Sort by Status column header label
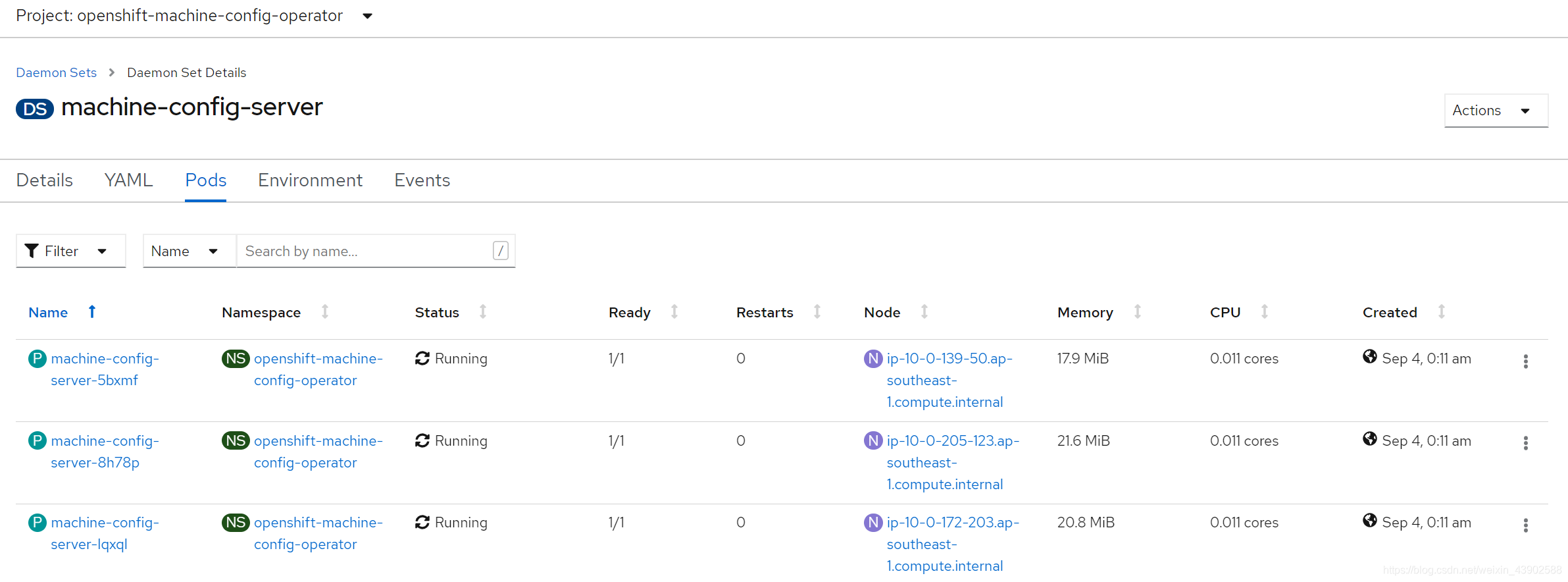Screen dimensions: 1568x582 (437, 313)
